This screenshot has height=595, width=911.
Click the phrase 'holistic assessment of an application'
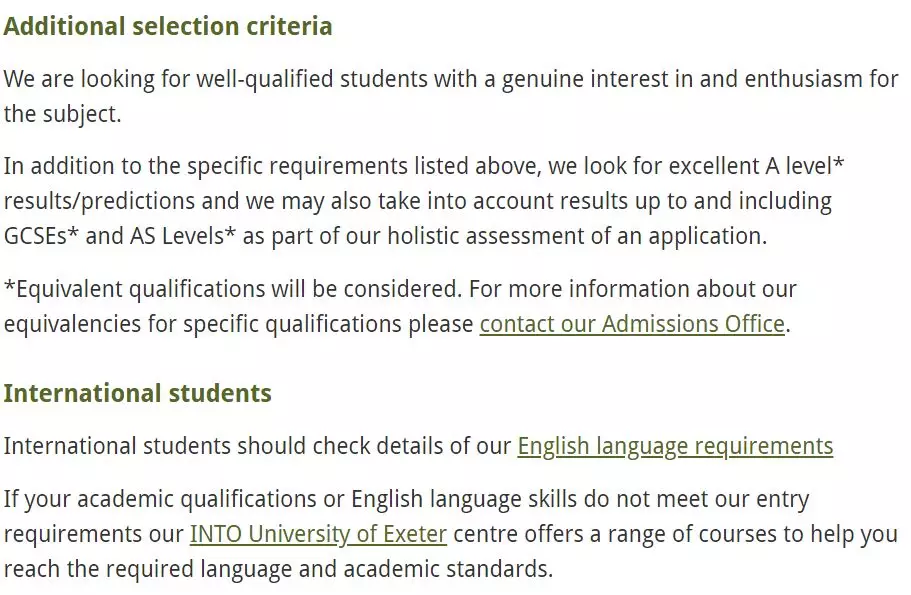pos(575,236)
